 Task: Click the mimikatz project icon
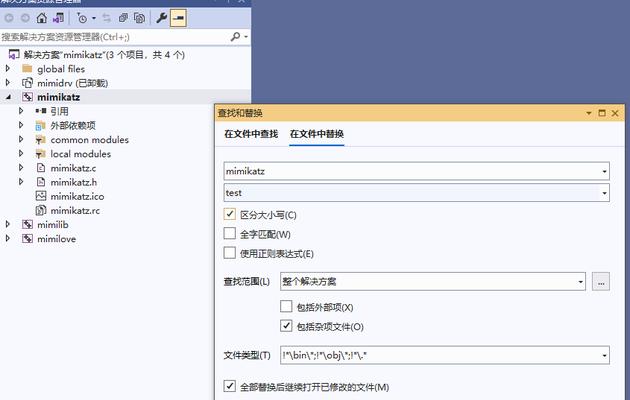tap(27, 97)
